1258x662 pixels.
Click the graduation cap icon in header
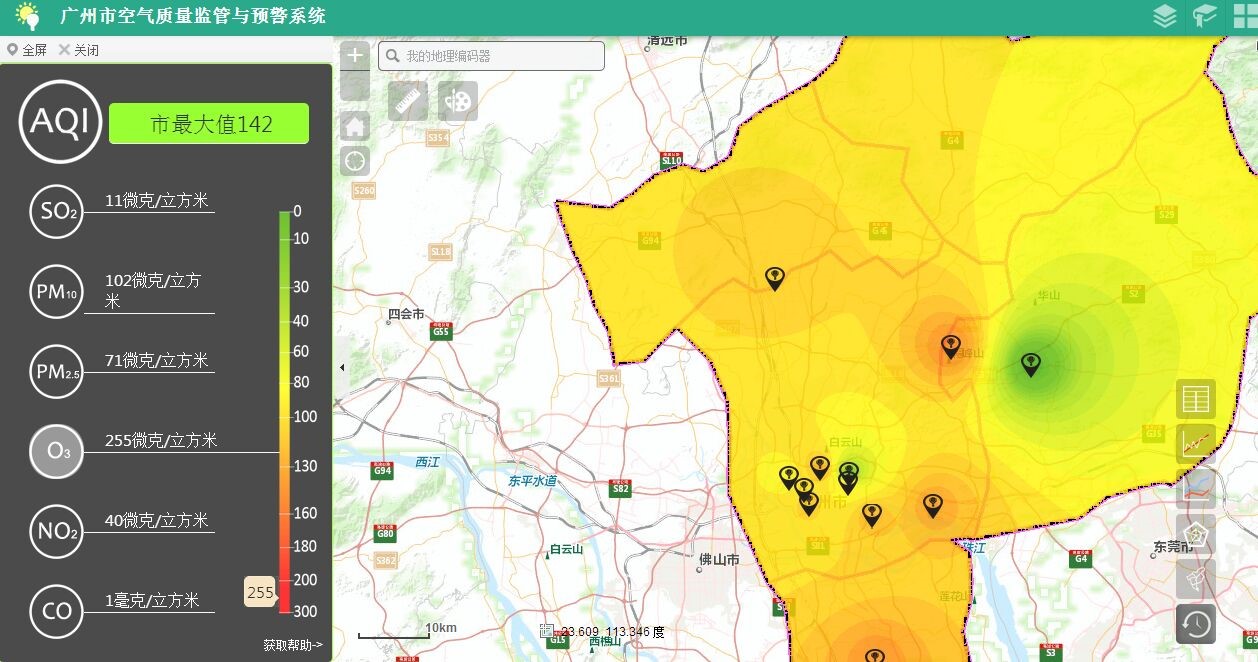[x=1203, y=16]
